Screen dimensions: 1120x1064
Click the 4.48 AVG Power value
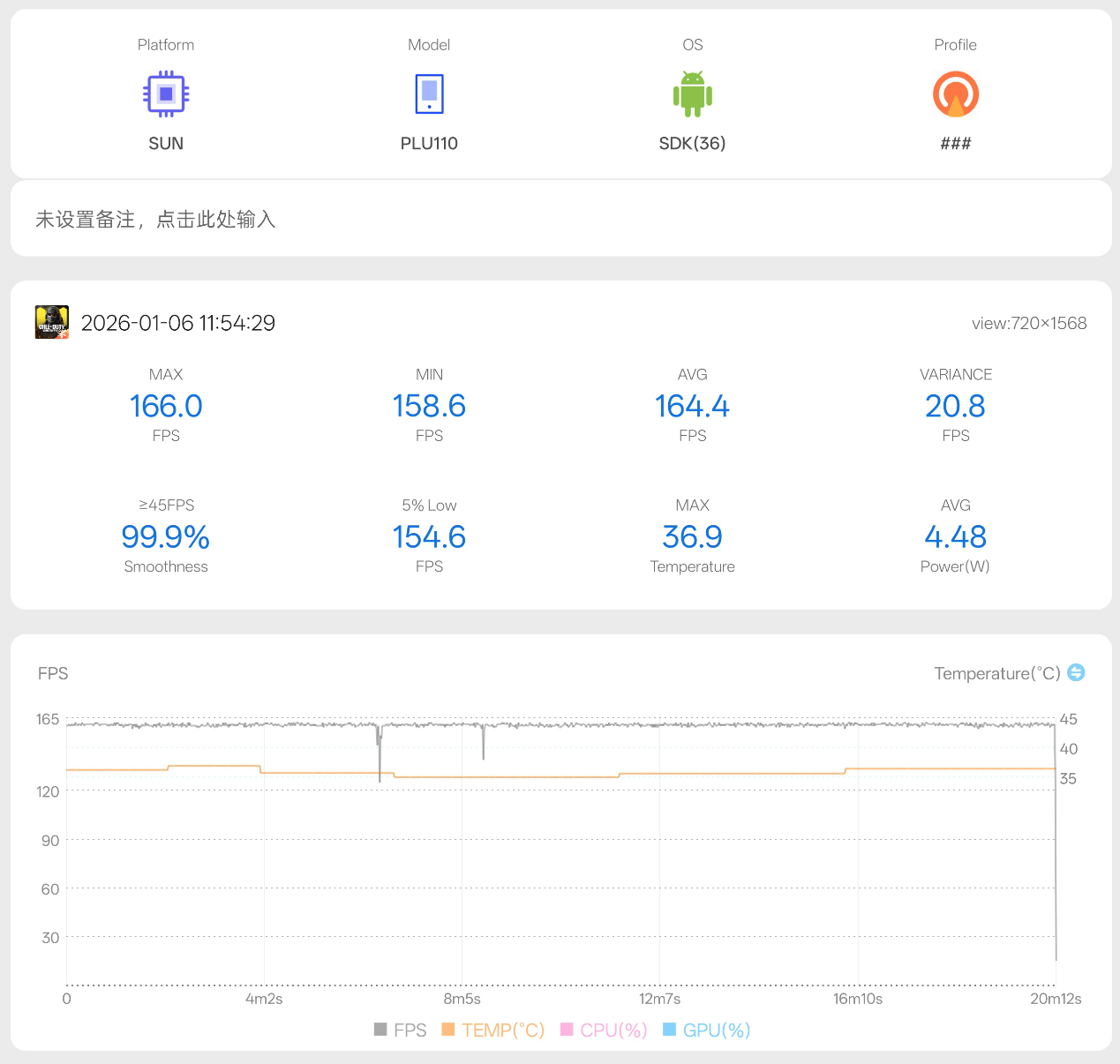[x=955, y=537]
